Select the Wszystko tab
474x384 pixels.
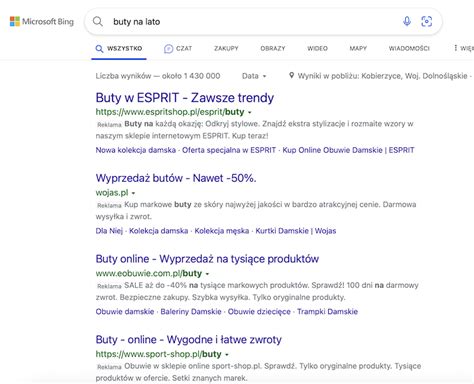(119, 49)
